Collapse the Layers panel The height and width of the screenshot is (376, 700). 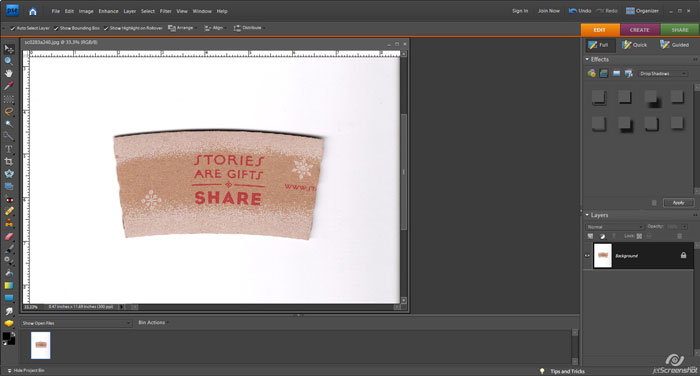587,215
